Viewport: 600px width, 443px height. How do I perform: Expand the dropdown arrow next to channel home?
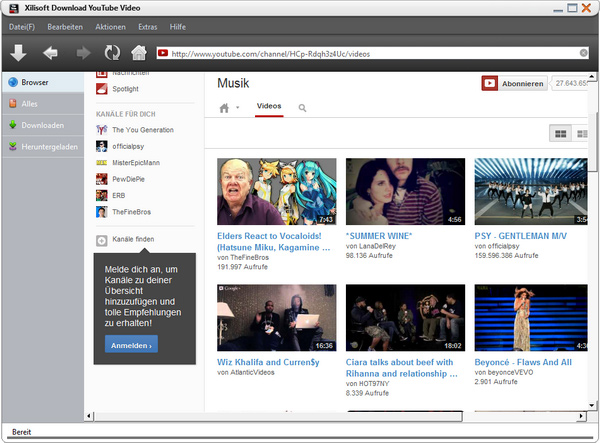237,107
